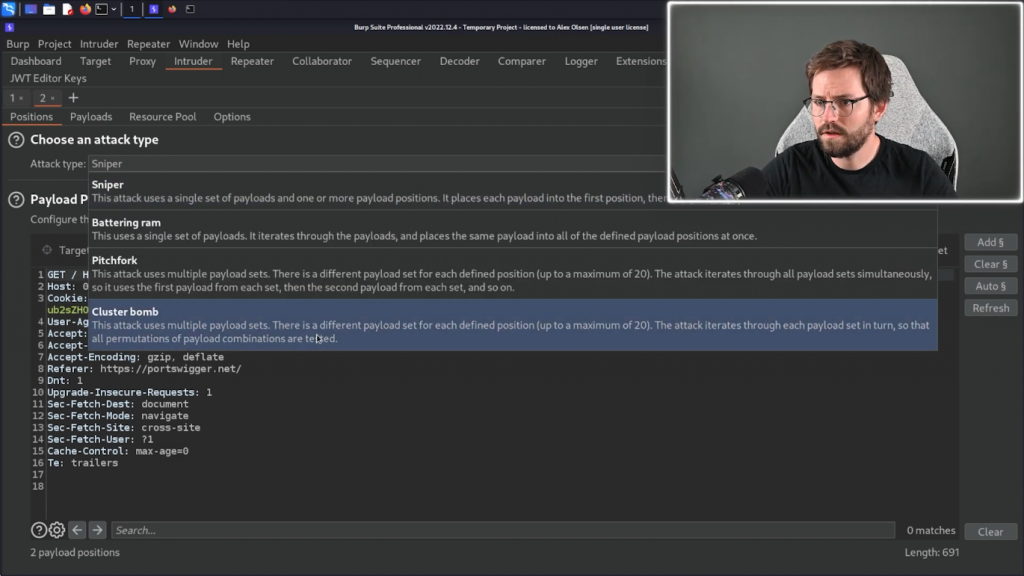Click the Cache-Control: max-age=0 line

tap(118, 451)
